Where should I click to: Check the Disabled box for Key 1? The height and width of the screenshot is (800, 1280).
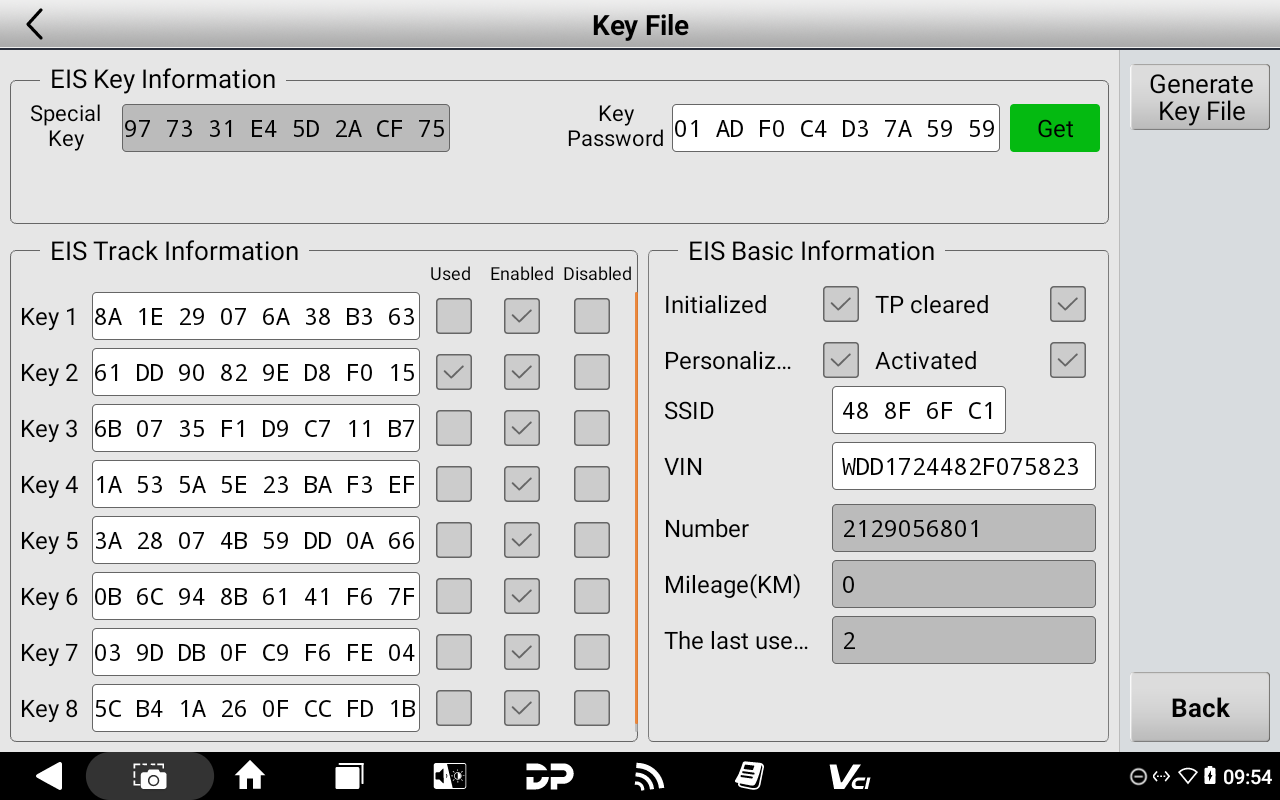(592, 316)
